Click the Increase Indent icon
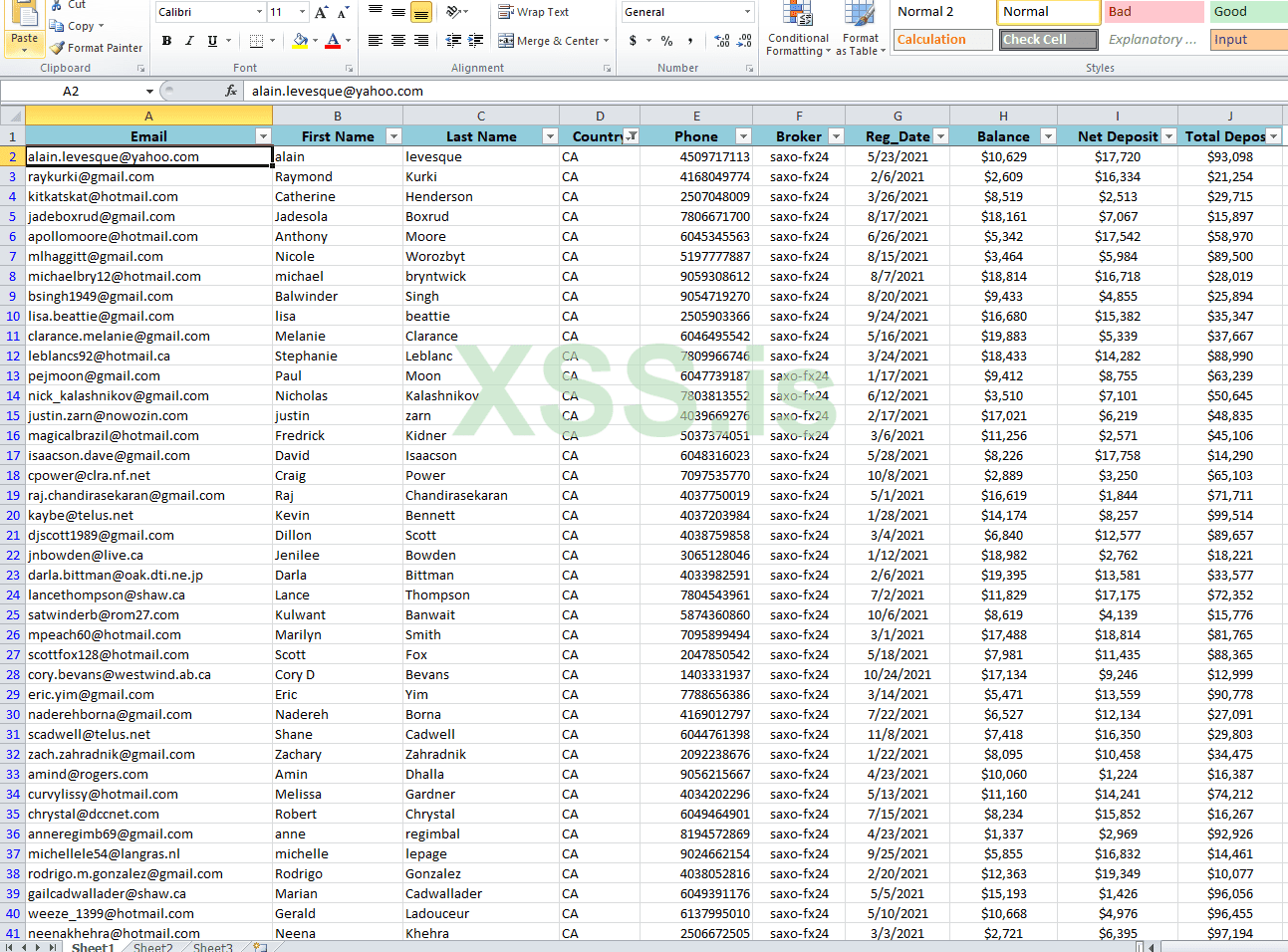The width and height of the screenshot is (1288, 952). point(476,41)
